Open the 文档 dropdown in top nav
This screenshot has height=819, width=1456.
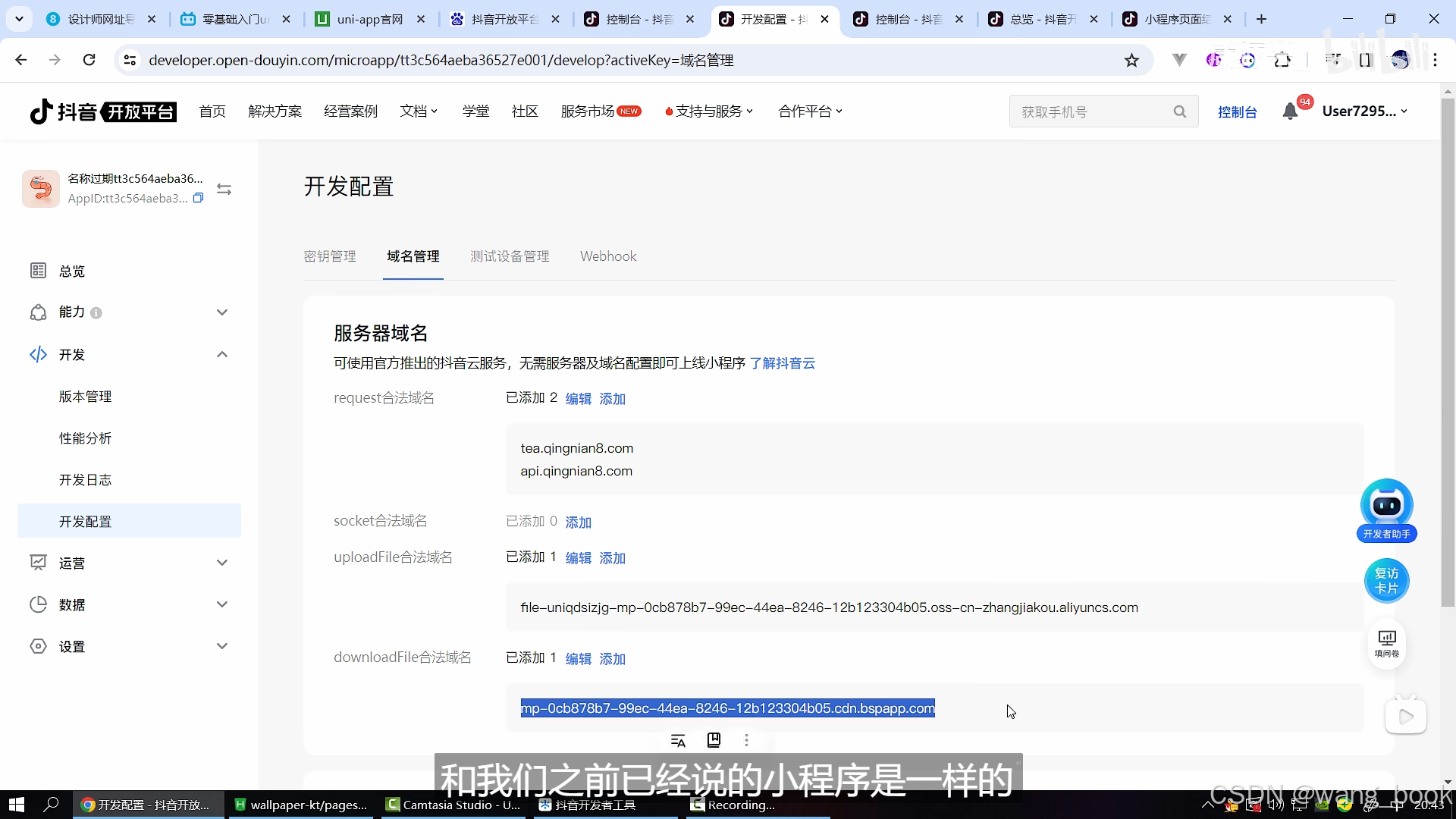[419, 111]
